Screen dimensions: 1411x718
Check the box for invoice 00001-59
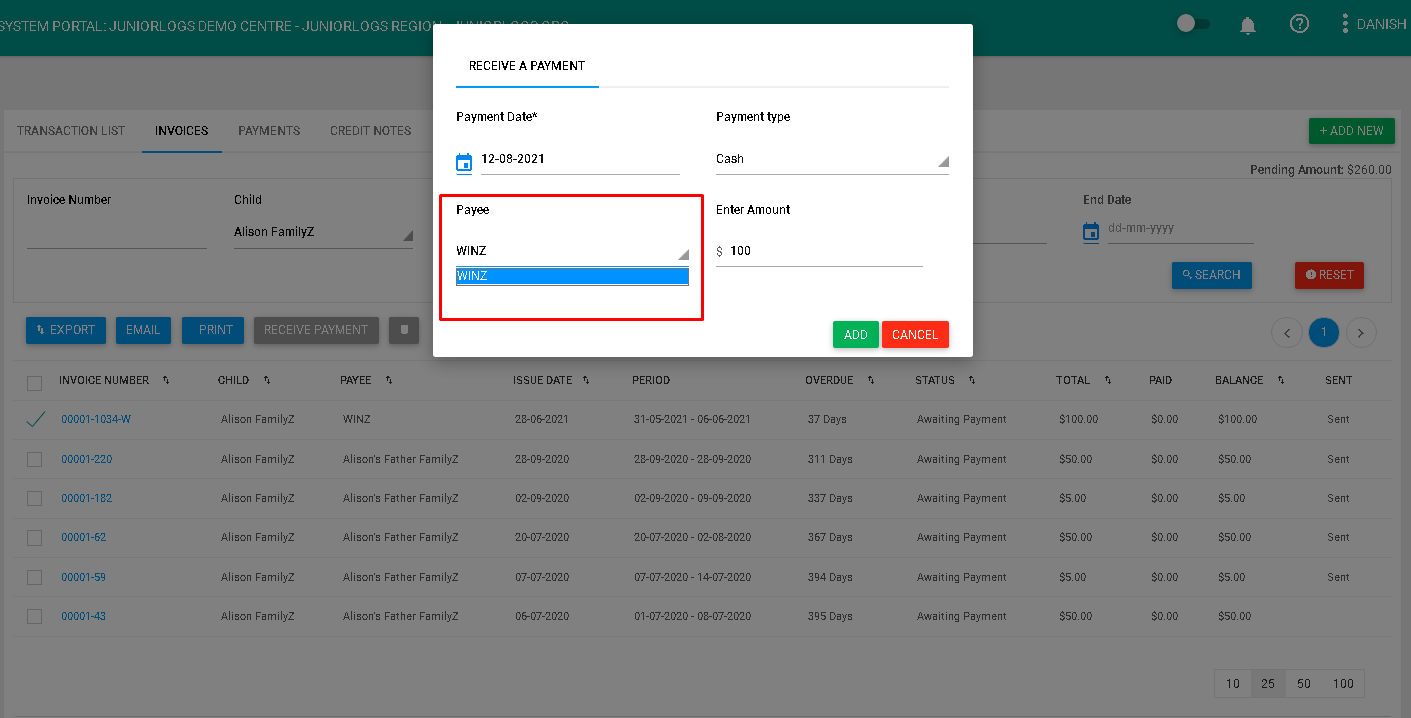click(x=35, y=577)
